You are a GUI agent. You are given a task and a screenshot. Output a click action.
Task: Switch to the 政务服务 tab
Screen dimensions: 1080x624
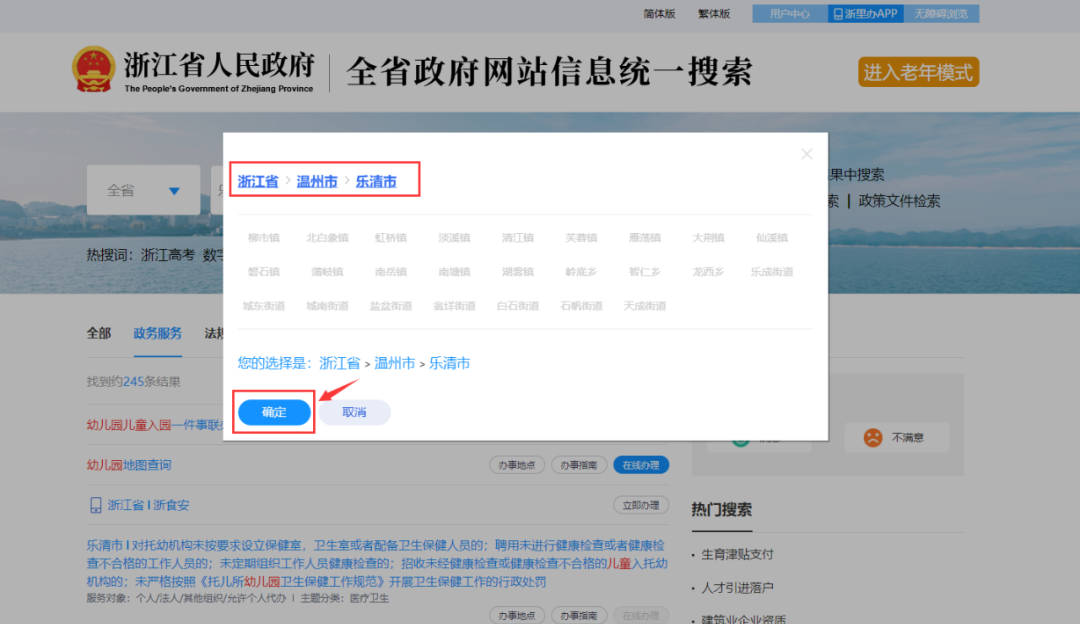click(158, 333)
